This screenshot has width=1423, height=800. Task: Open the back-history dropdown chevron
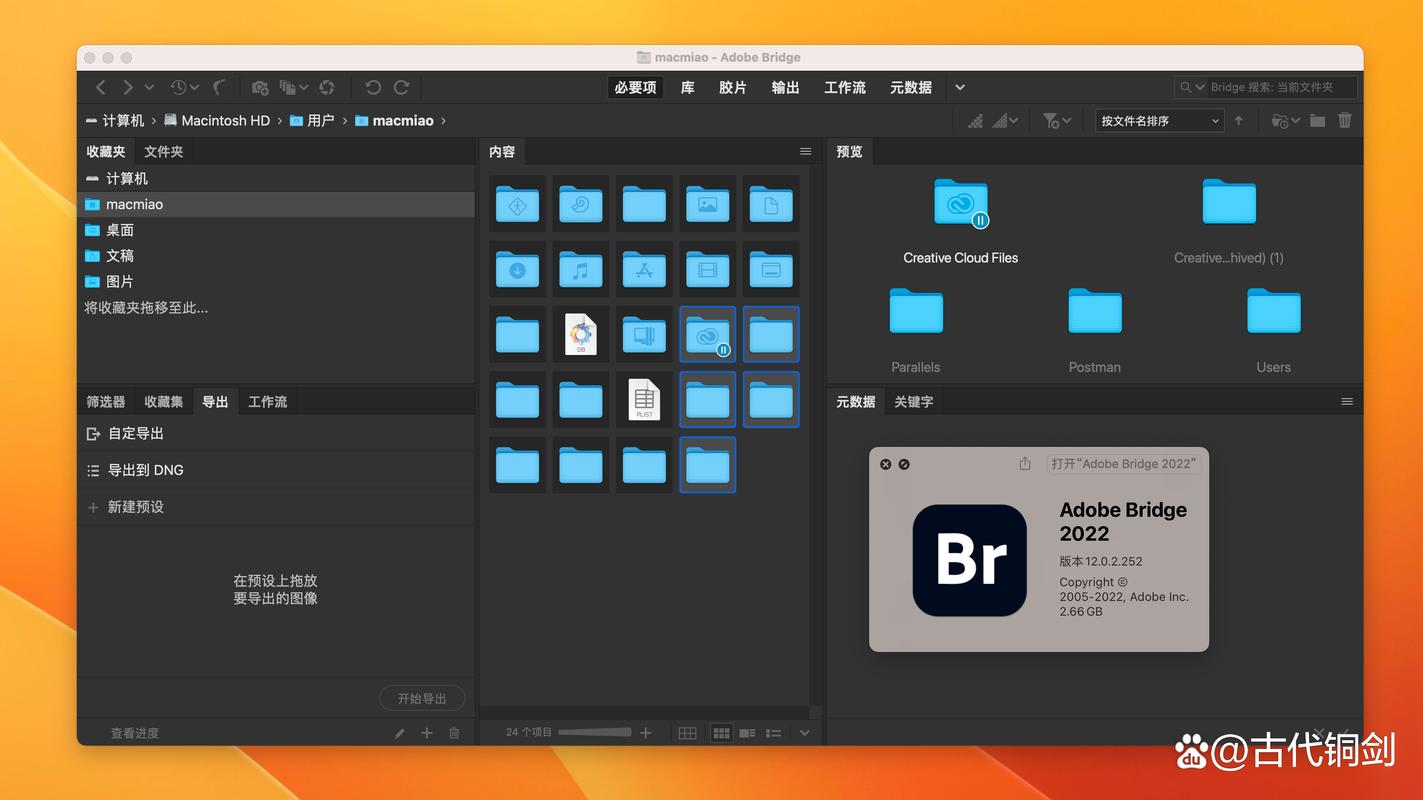coord(148,87)
